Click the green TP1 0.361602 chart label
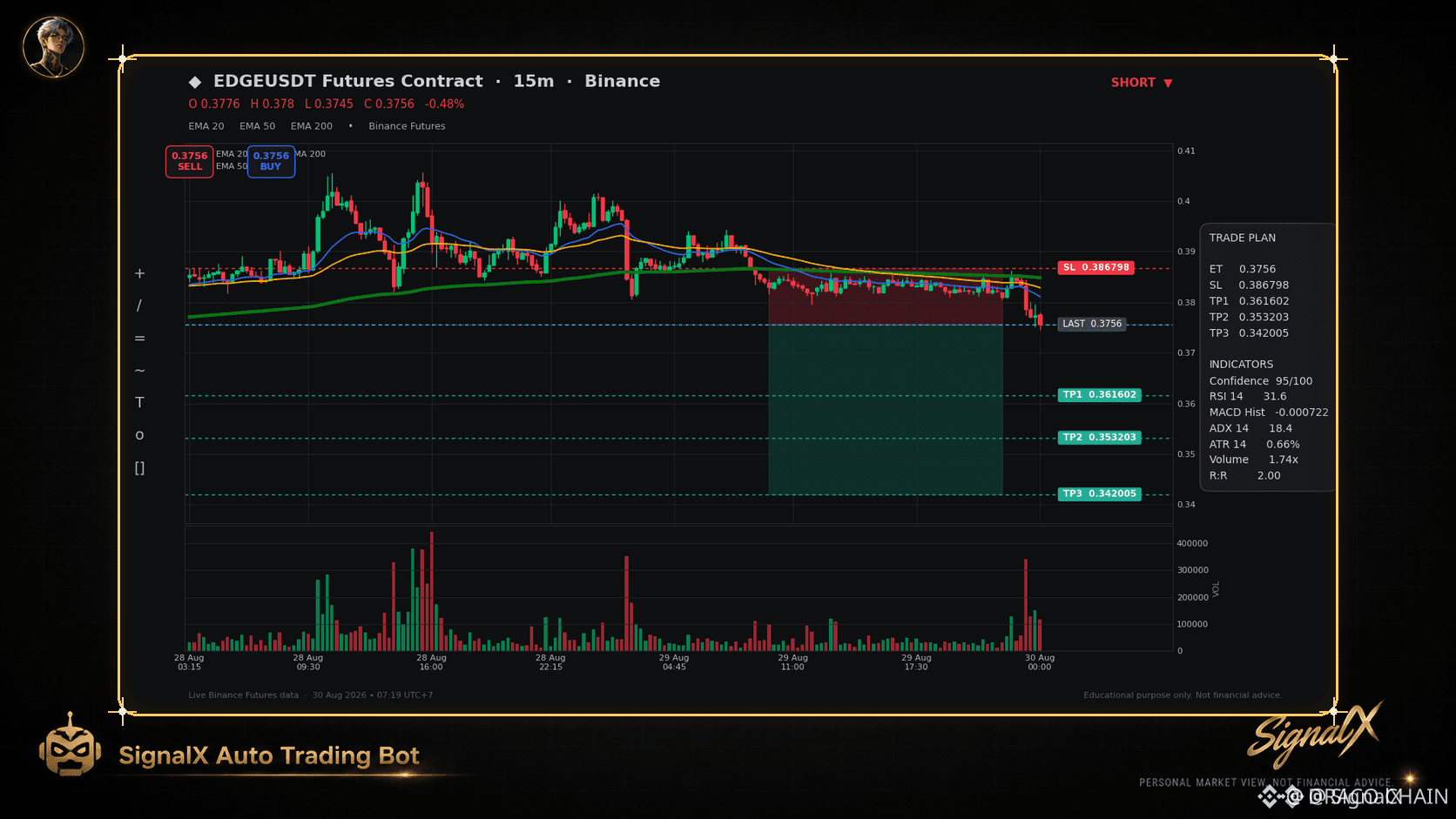The width and height of the screenshot is (1456, 819). pyautogui.click(x=1100, y=395)
